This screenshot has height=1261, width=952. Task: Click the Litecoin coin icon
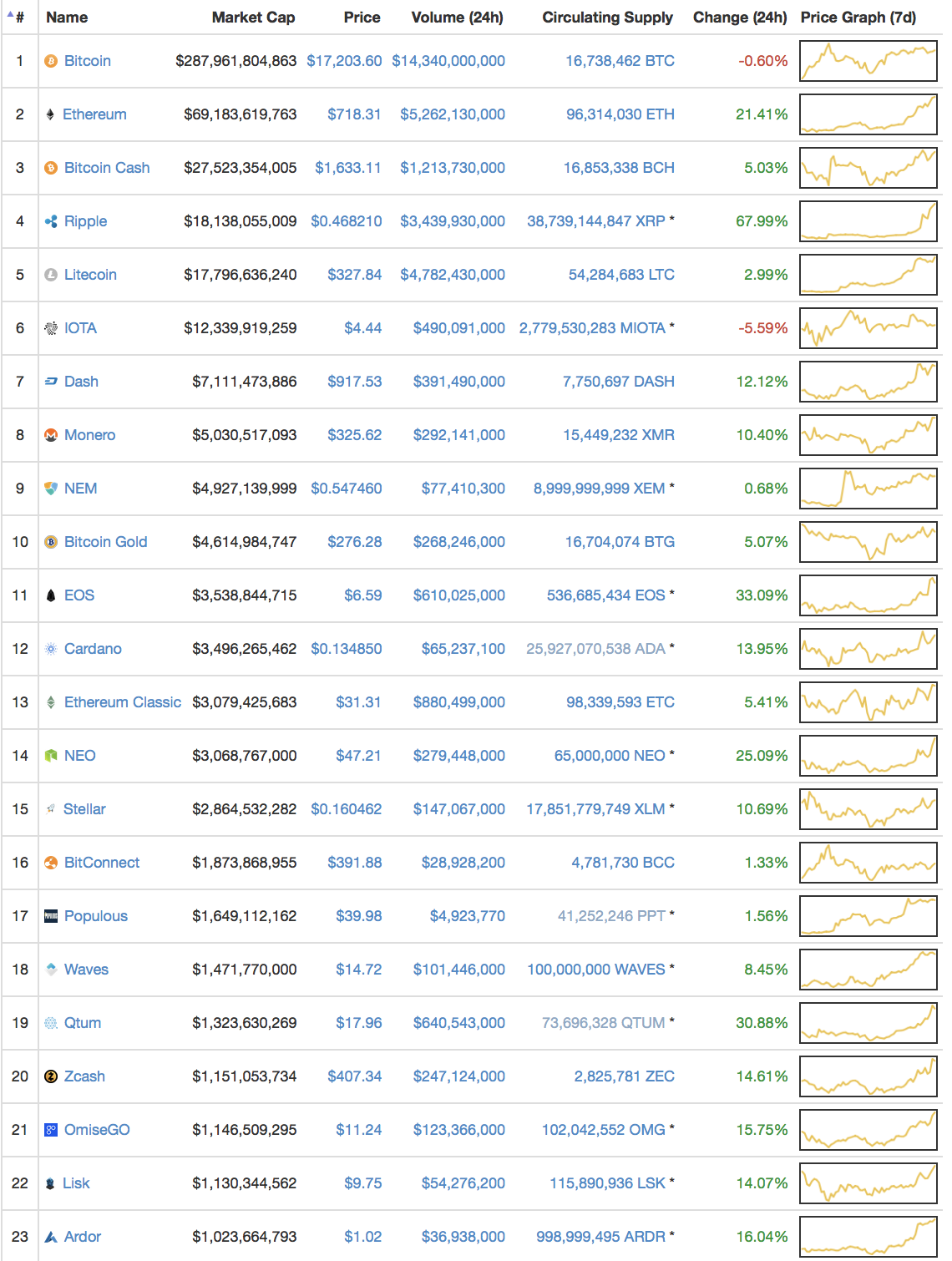tap(51, 275)
